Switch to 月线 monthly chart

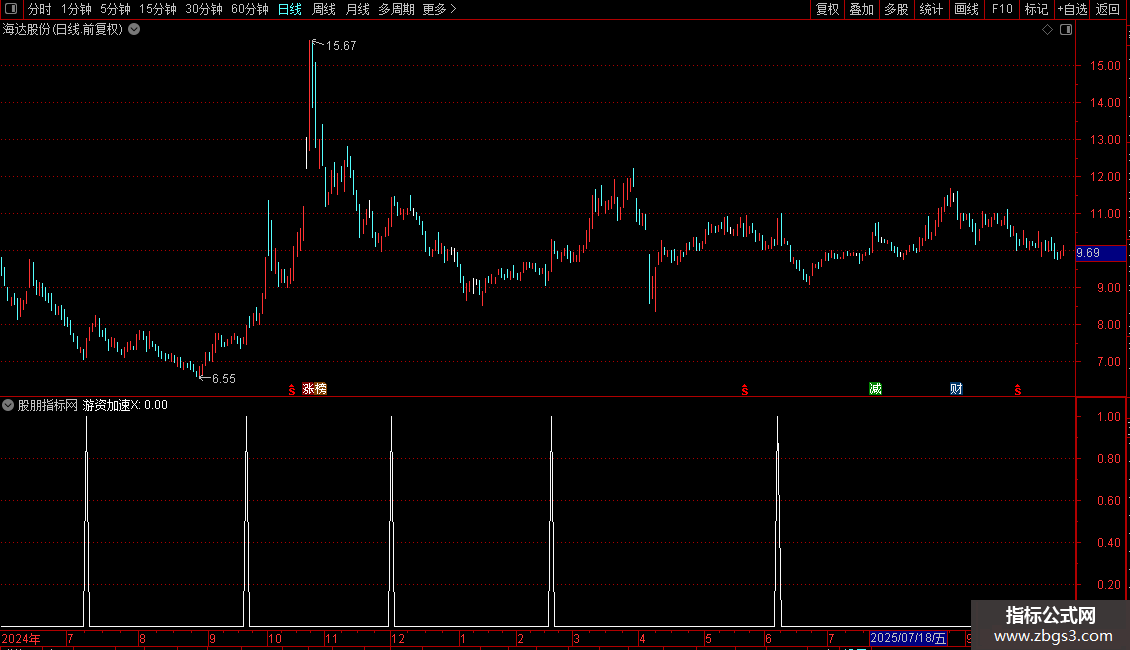point(357,9)
